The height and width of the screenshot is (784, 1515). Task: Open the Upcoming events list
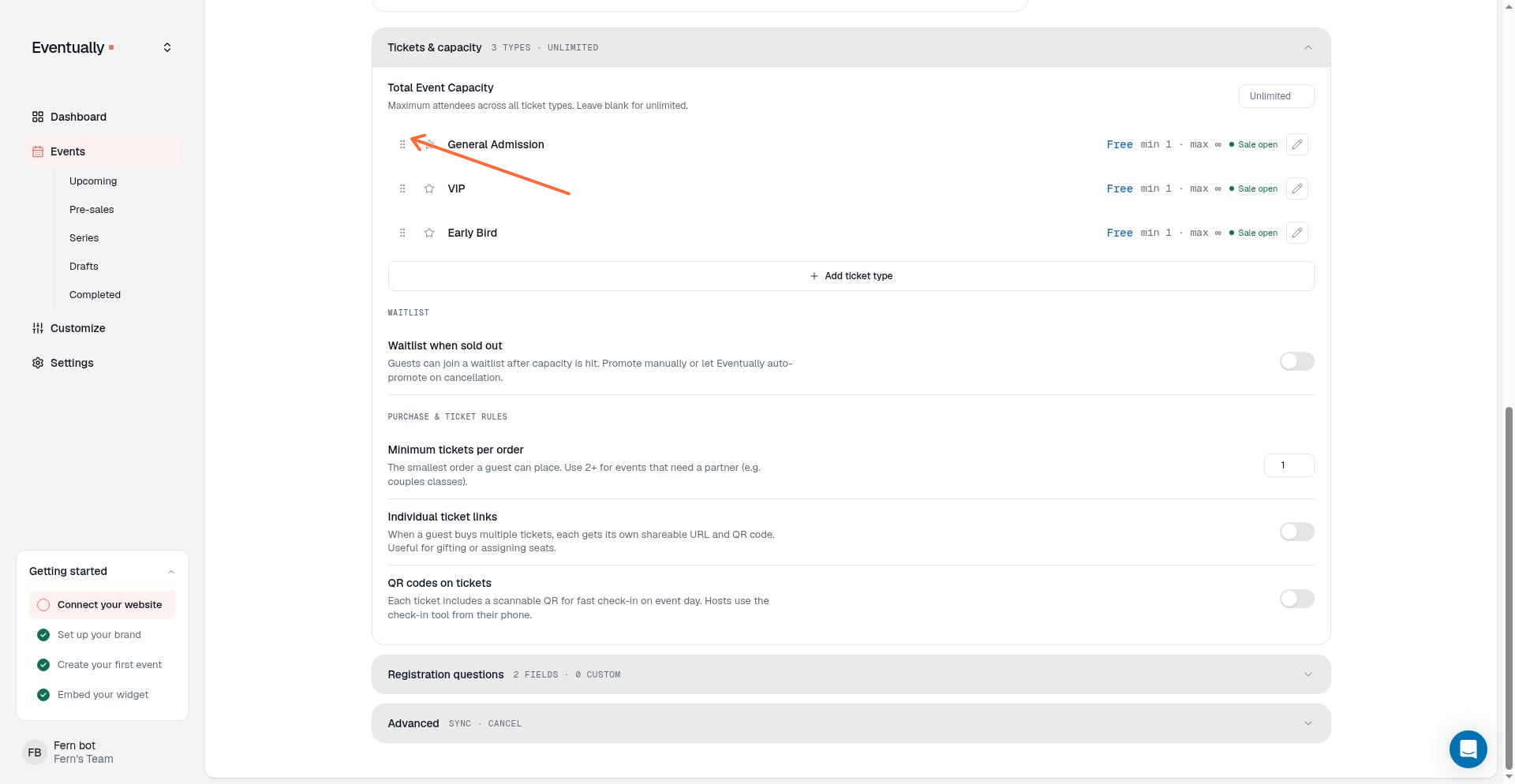pyautogui.click(x=93, y=181)
